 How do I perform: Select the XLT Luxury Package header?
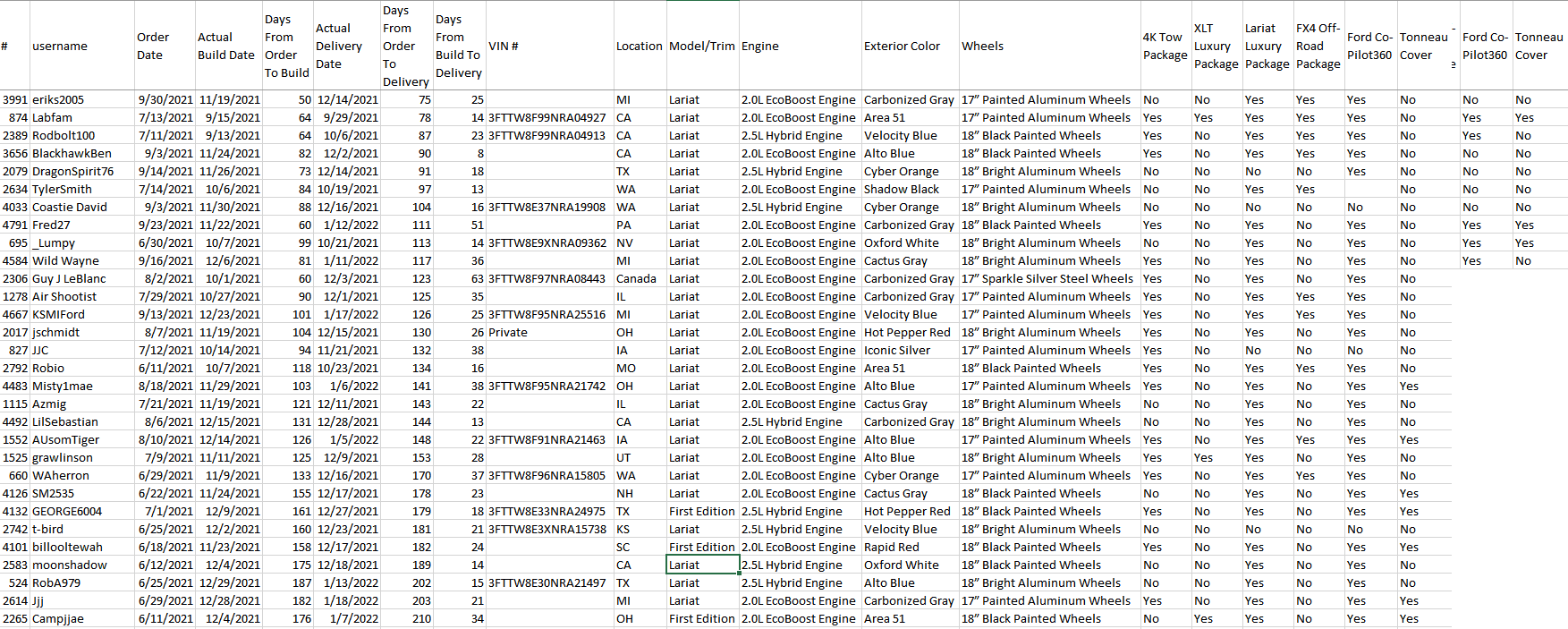point(1216,46)
